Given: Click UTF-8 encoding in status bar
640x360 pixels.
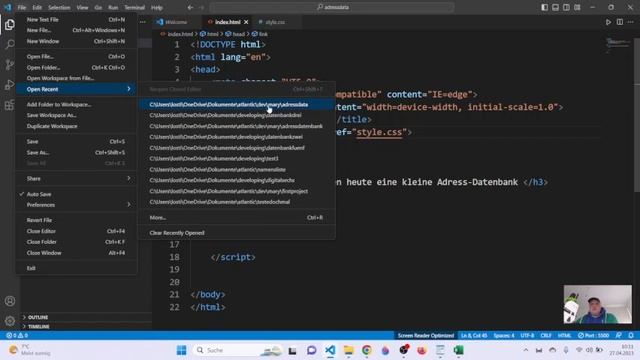Looking at the screenshot, I should pos(527,336).
